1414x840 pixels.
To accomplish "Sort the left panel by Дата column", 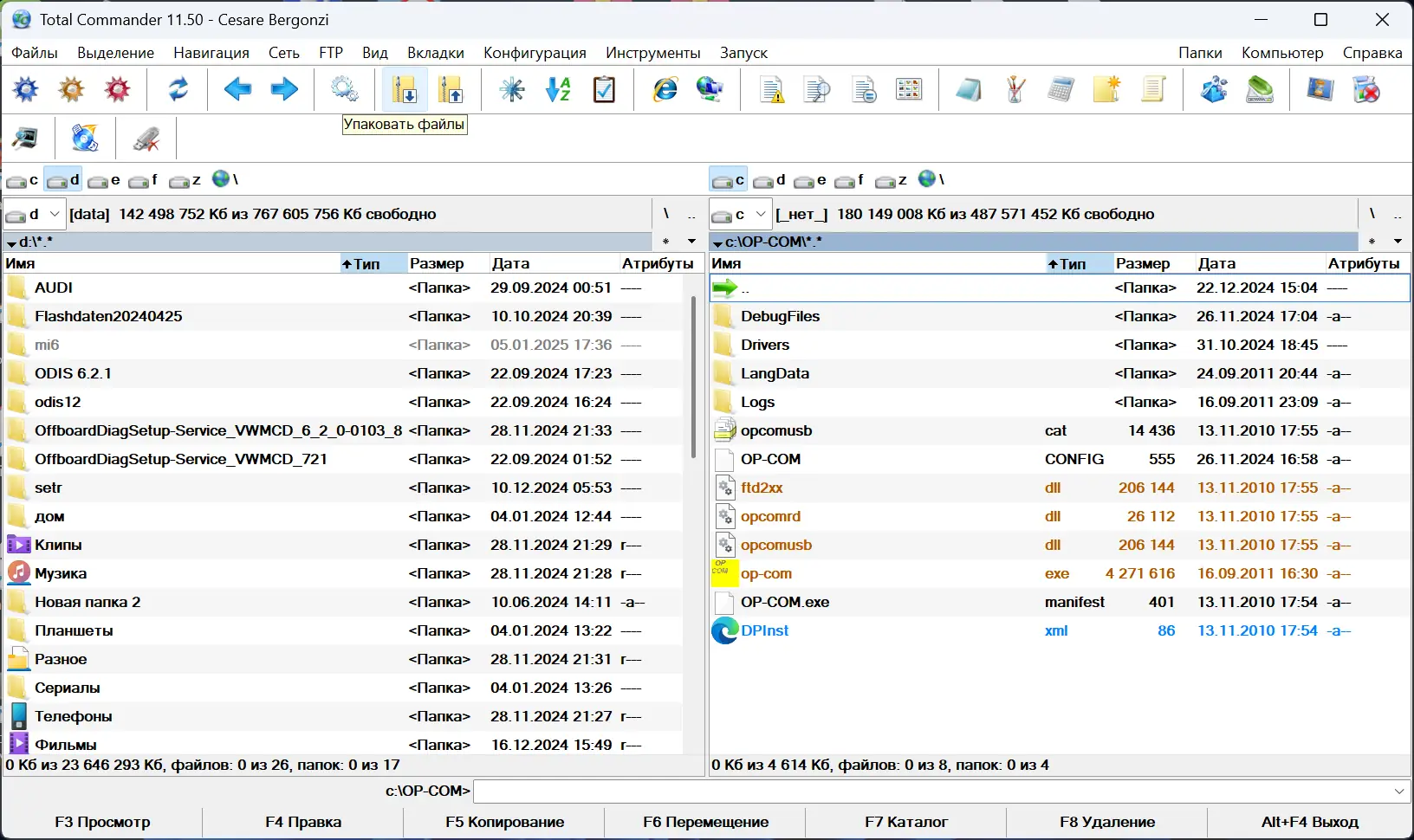I will (554, 263).
